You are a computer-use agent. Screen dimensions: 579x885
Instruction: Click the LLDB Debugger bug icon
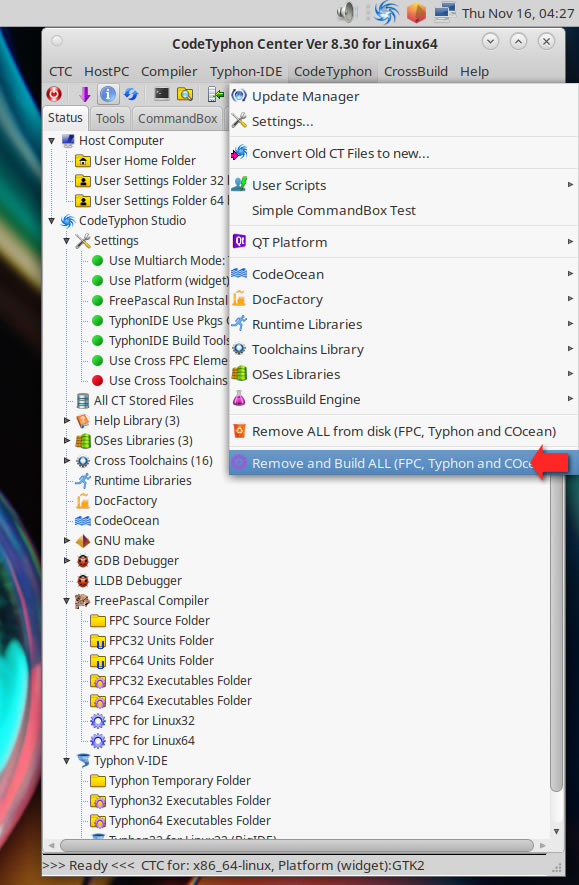[83, 581]
